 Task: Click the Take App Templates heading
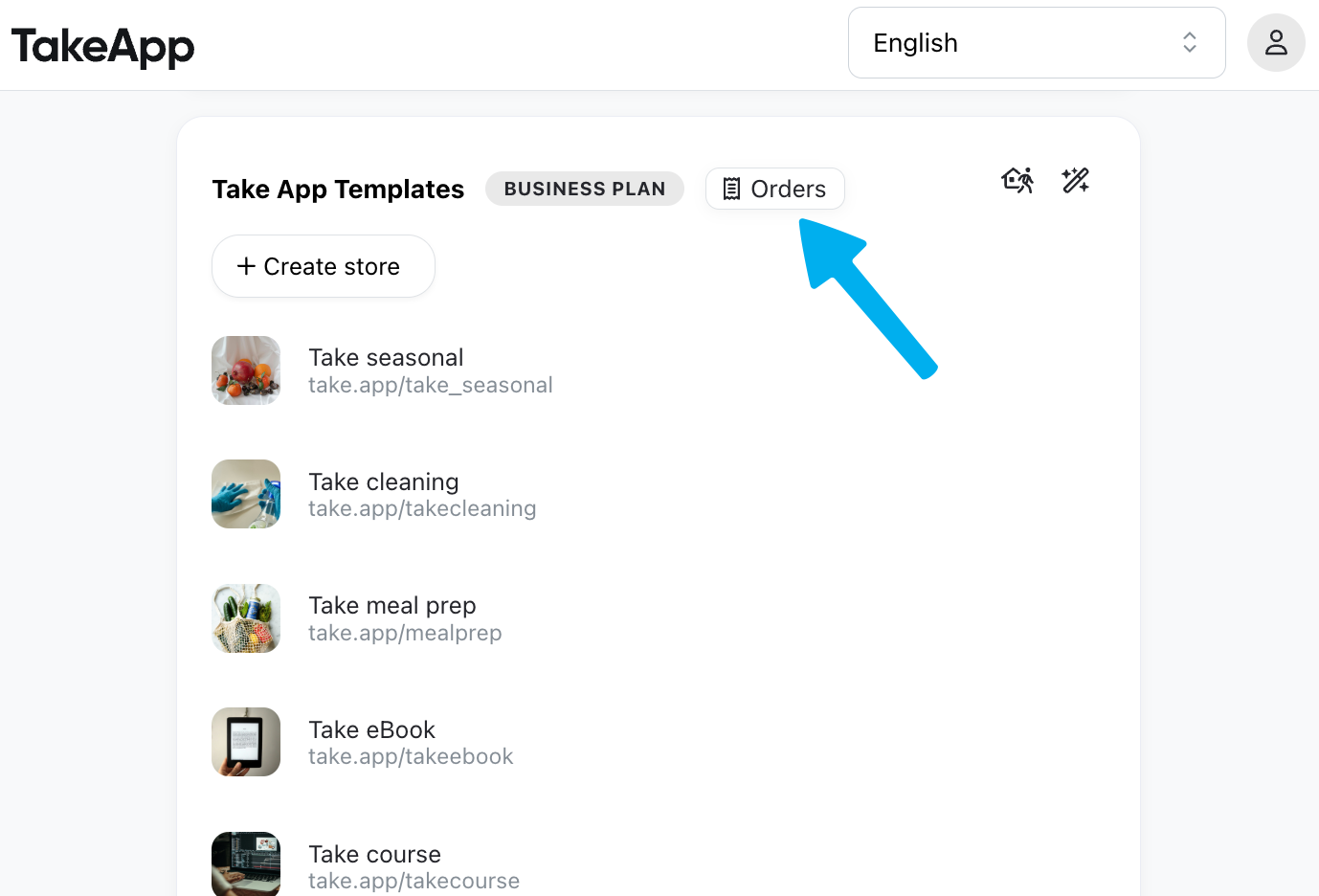pyautogui.click(x=338, y=190)
